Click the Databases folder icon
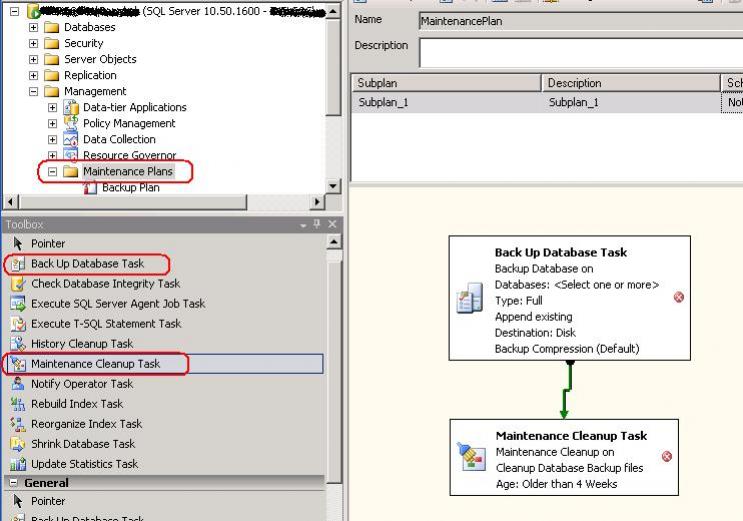The image size is (743, 521). tap(51, 27)
